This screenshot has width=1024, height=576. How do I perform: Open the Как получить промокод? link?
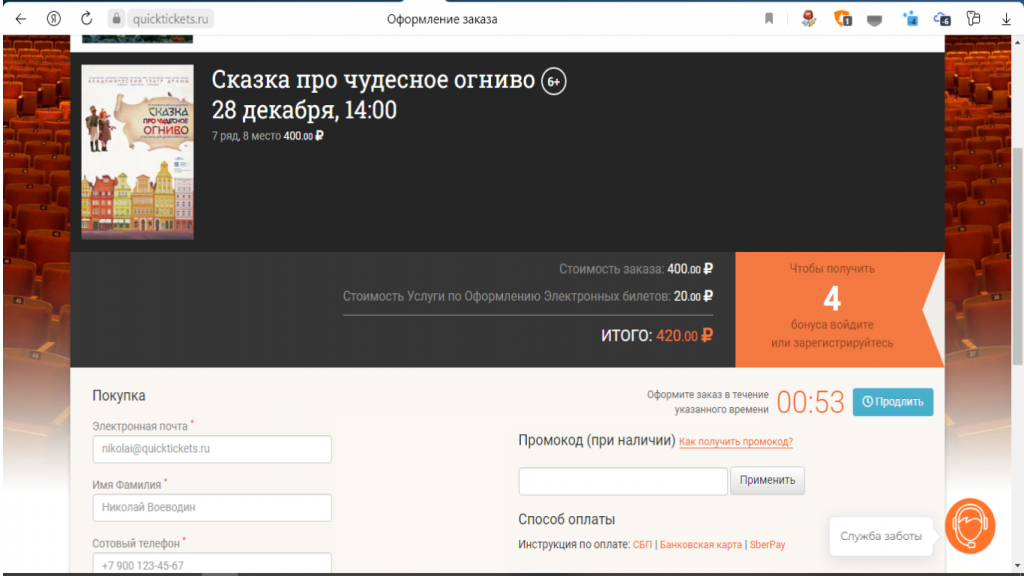(737, 441)
